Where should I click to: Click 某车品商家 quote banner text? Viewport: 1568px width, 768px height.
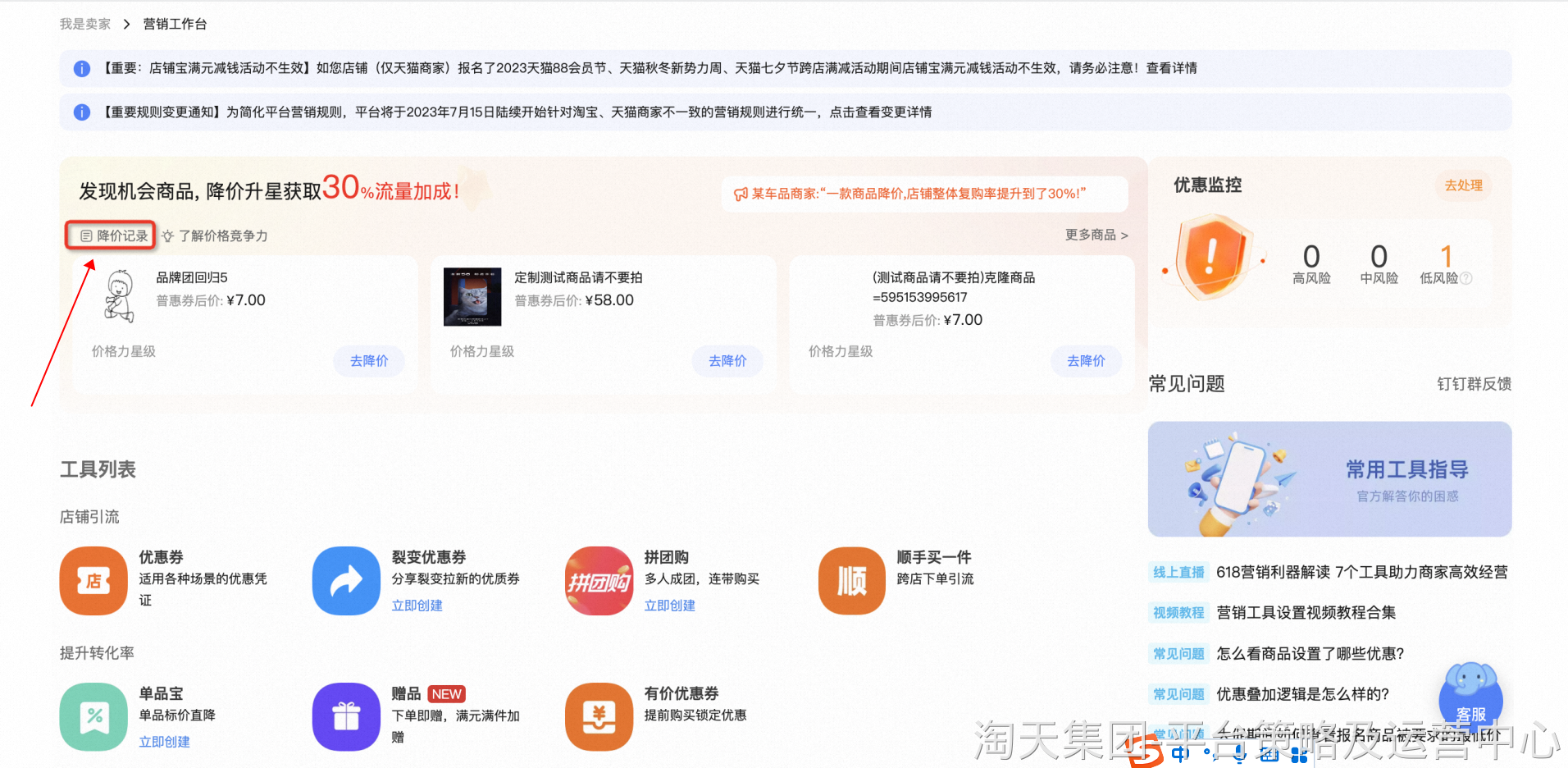(x=918, y=194)
